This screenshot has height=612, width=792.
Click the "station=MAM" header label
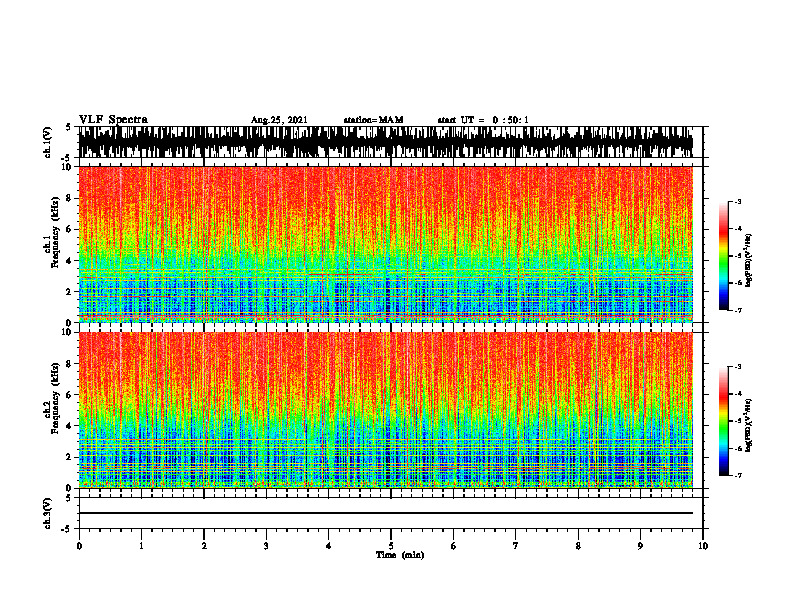(373, 120)
